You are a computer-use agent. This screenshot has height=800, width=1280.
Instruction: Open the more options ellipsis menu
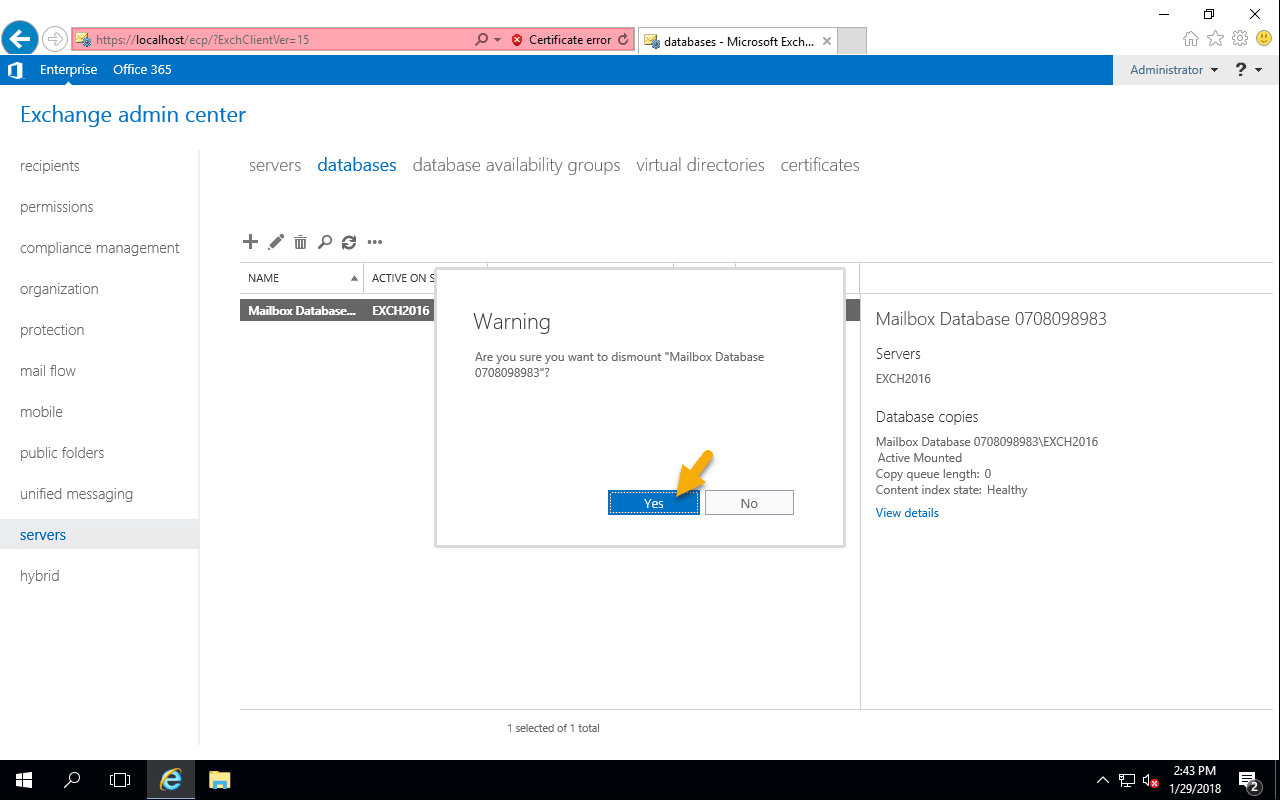(375, 242)
